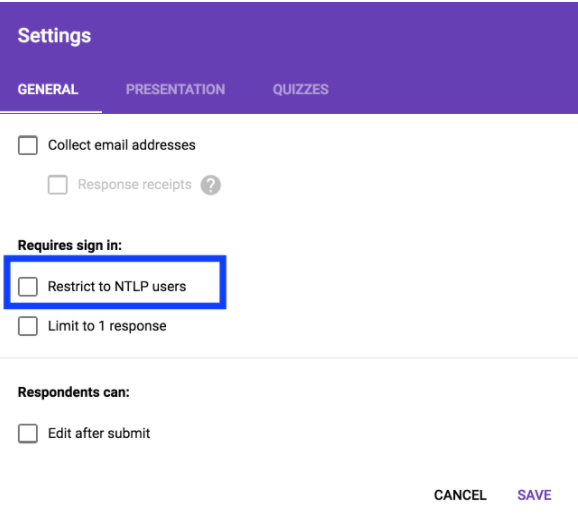
Task: Click the Settings dialog title
Action: click(x=54, y=36)
